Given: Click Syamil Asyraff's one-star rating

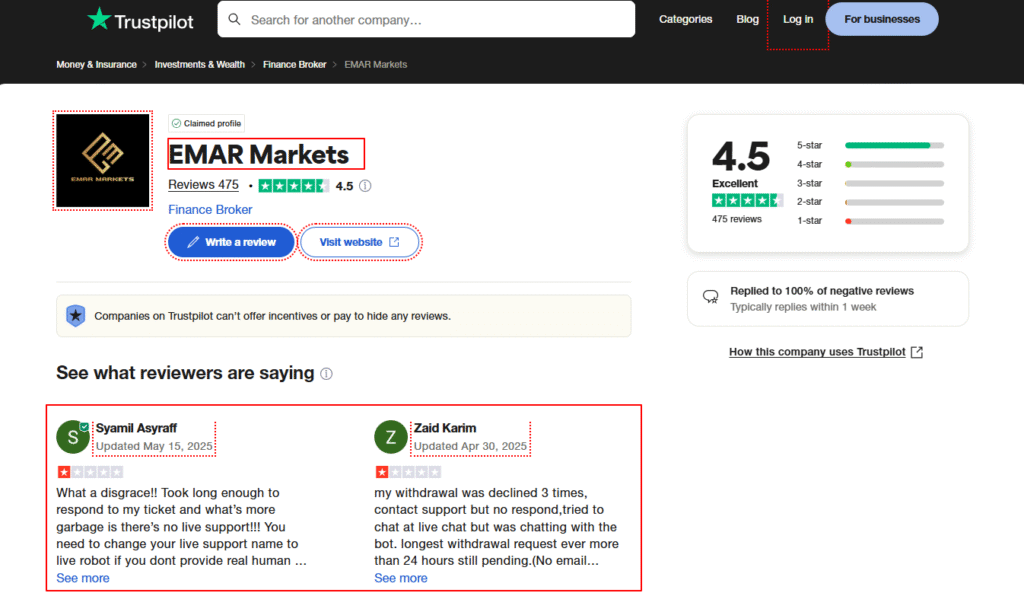Looking at the screenshot, I should tap(90, 472).
